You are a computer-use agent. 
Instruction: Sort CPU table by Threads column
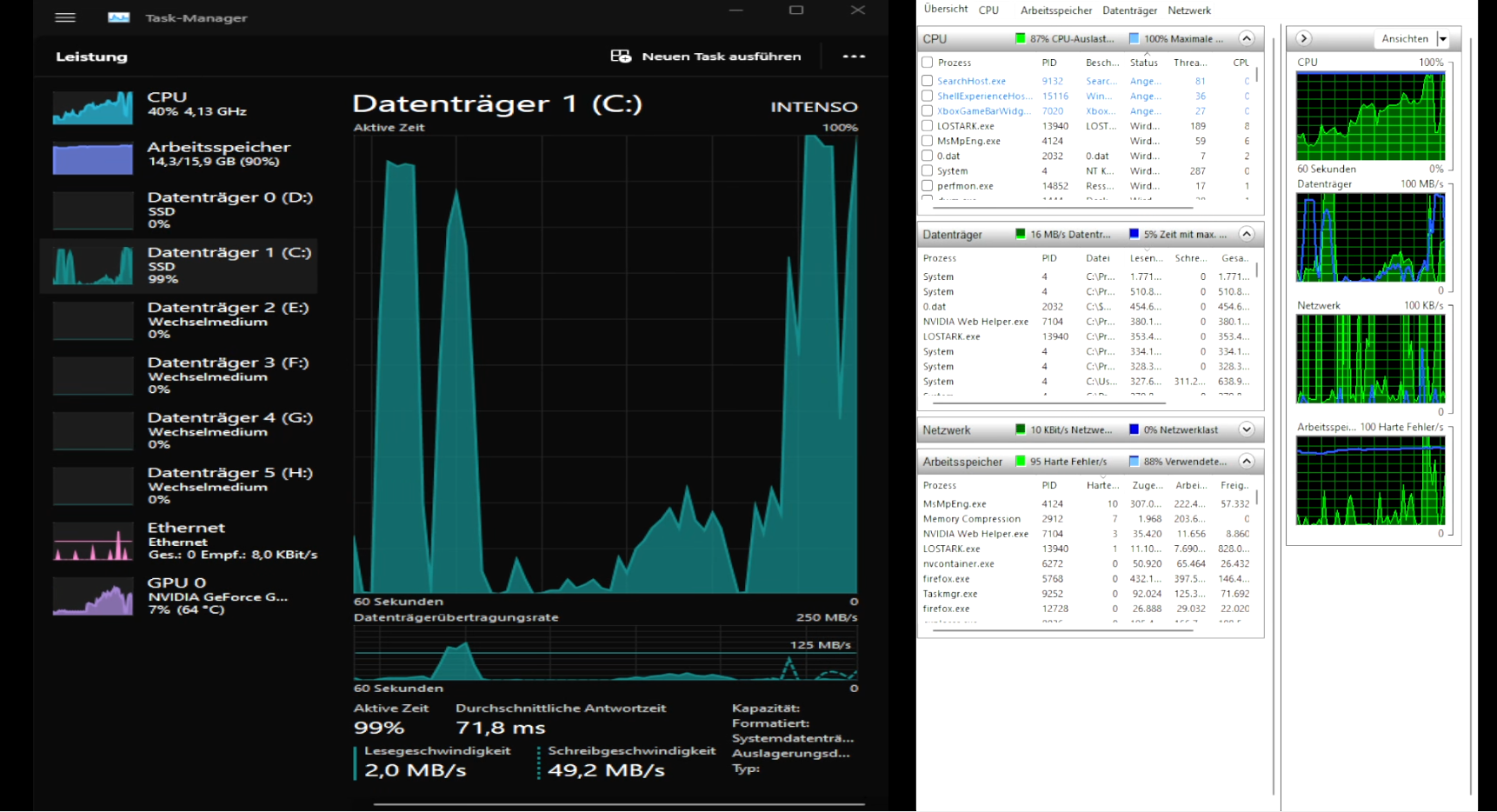click(x=1190, y=63)
